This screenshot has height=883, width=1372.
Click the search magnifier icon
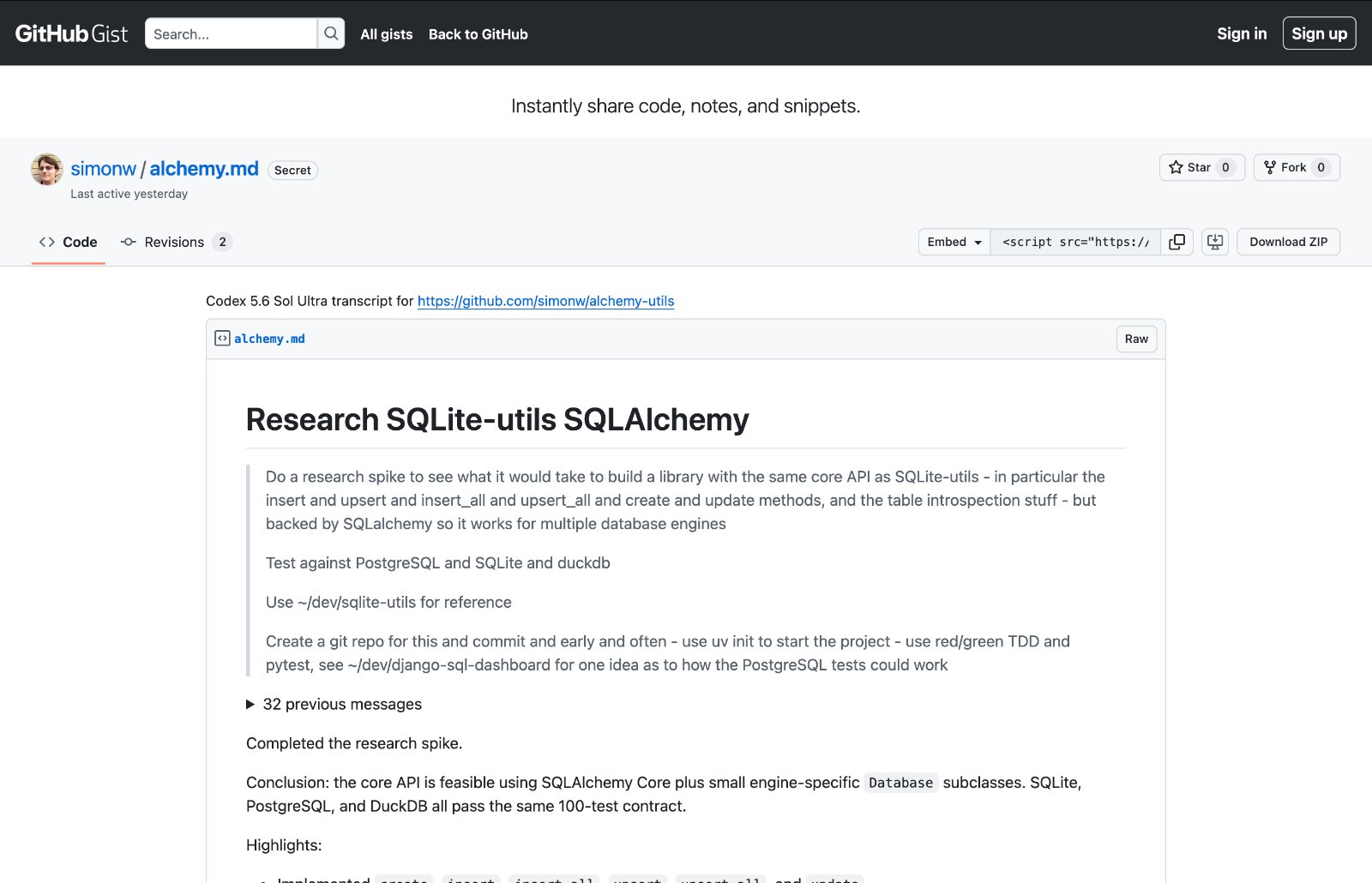coord(331,33)
